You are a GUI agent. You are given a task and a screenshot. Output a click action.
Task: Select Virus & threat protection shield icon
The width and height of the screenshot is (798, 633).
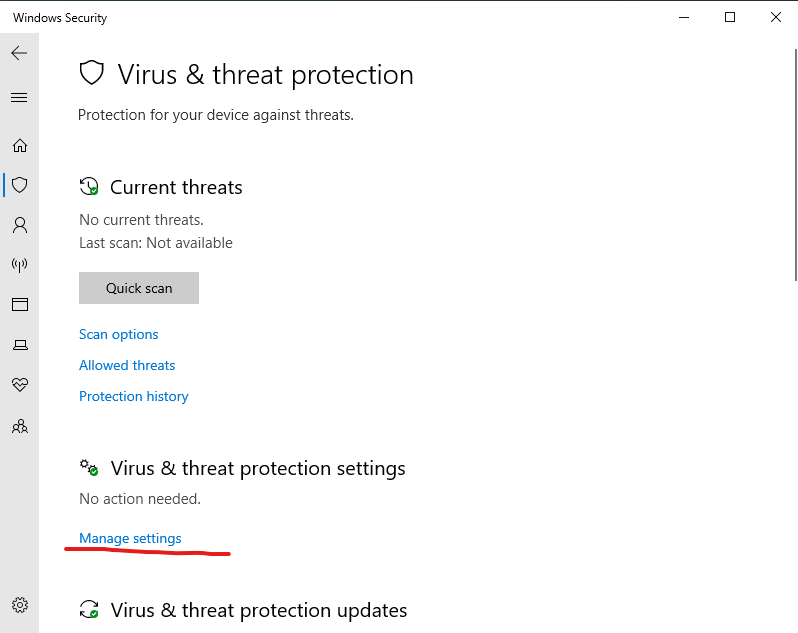click(x=19, y=185)
